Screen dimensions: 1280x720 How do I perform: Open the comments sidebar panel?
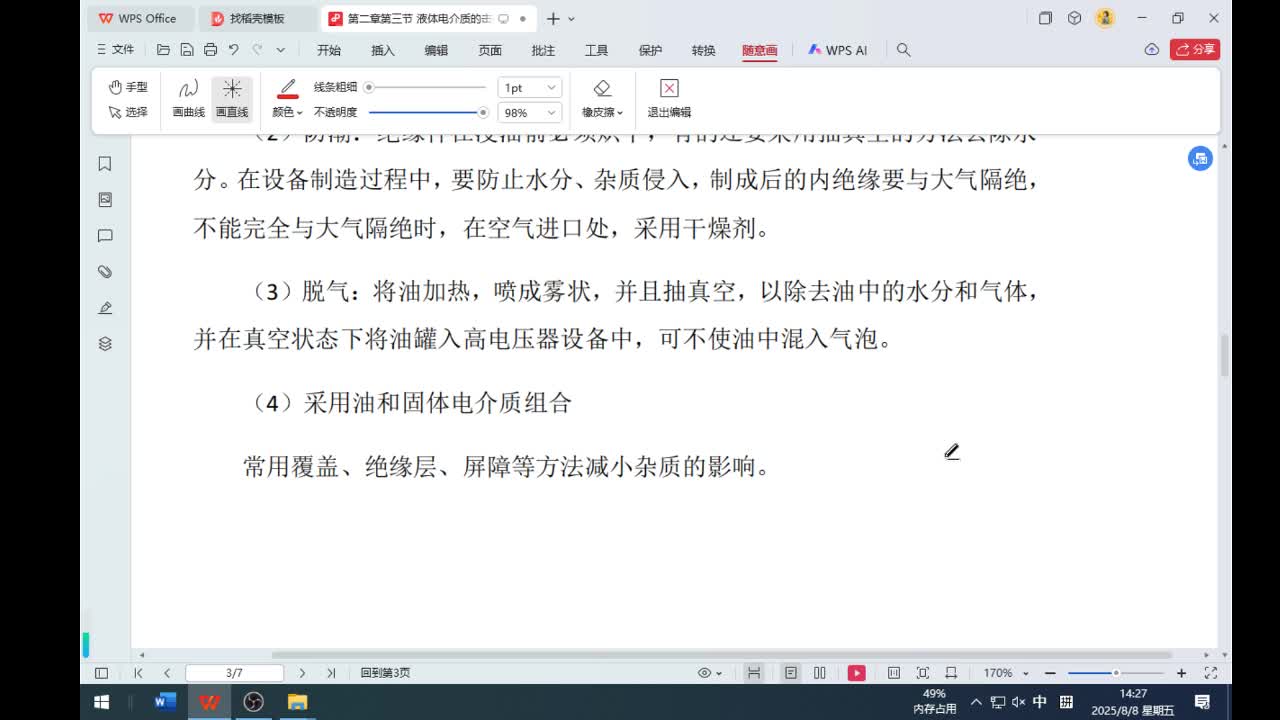[x=105, y=236]
